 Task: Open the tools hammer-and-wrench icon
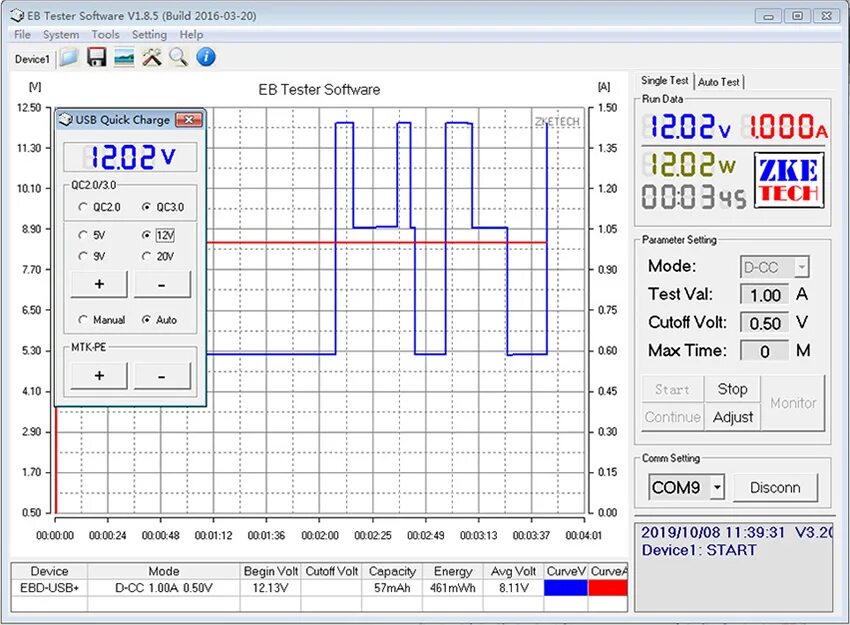(152, 57)
